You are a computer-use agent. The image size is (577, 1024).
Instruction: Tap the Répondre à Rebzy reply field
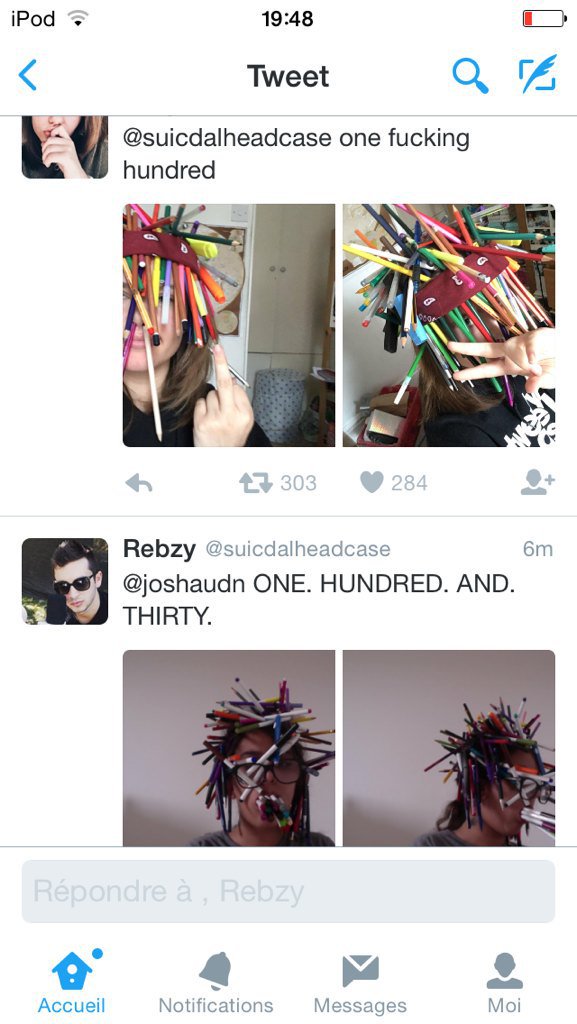288,891
